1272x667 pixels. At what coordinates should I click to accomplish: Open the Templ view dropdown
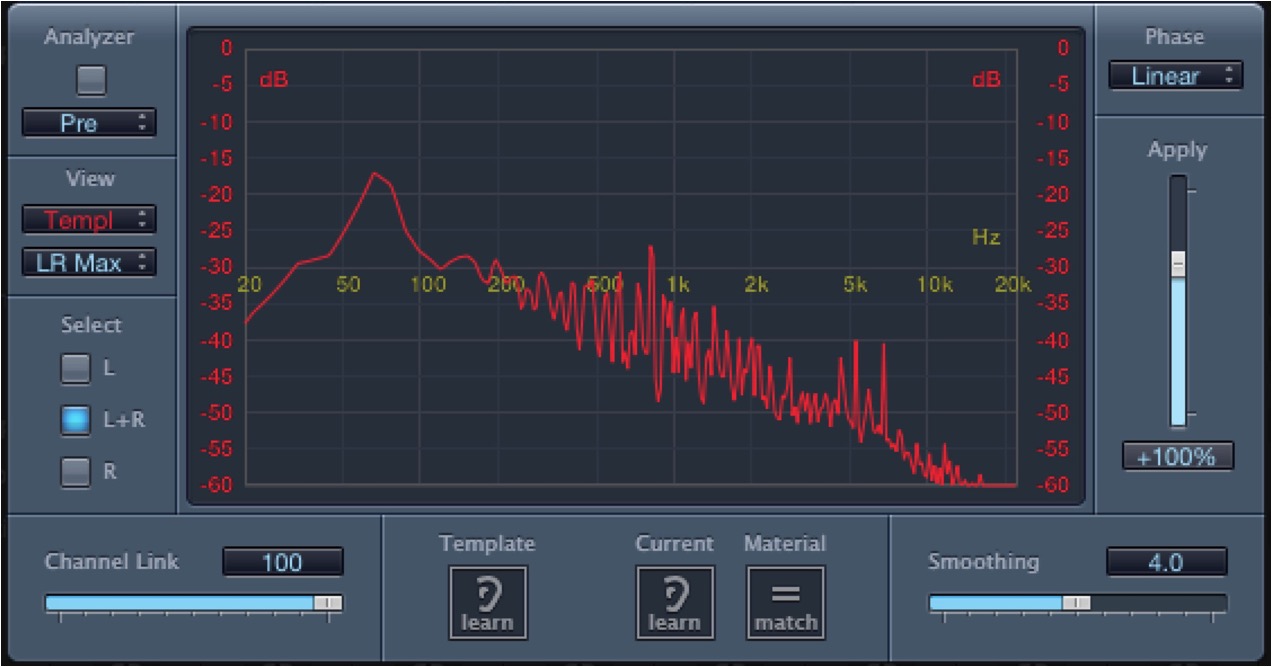click(89, 219)
